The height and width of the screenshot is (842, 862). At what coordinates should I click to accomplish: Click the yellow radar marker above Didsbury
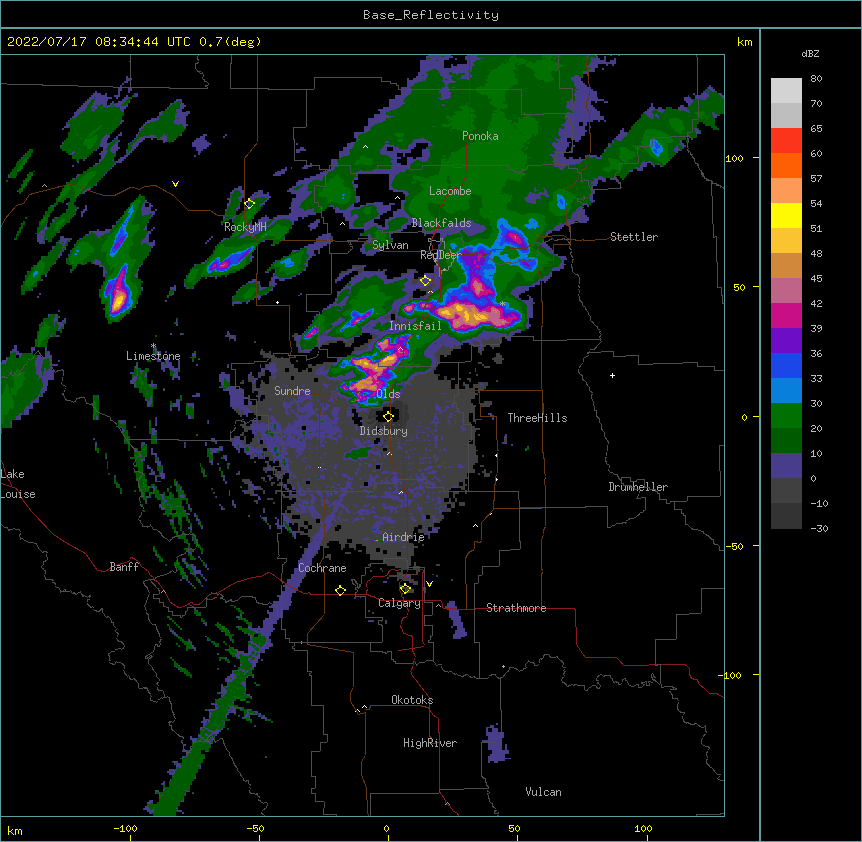pyautogui.click(x=388, y=416)
